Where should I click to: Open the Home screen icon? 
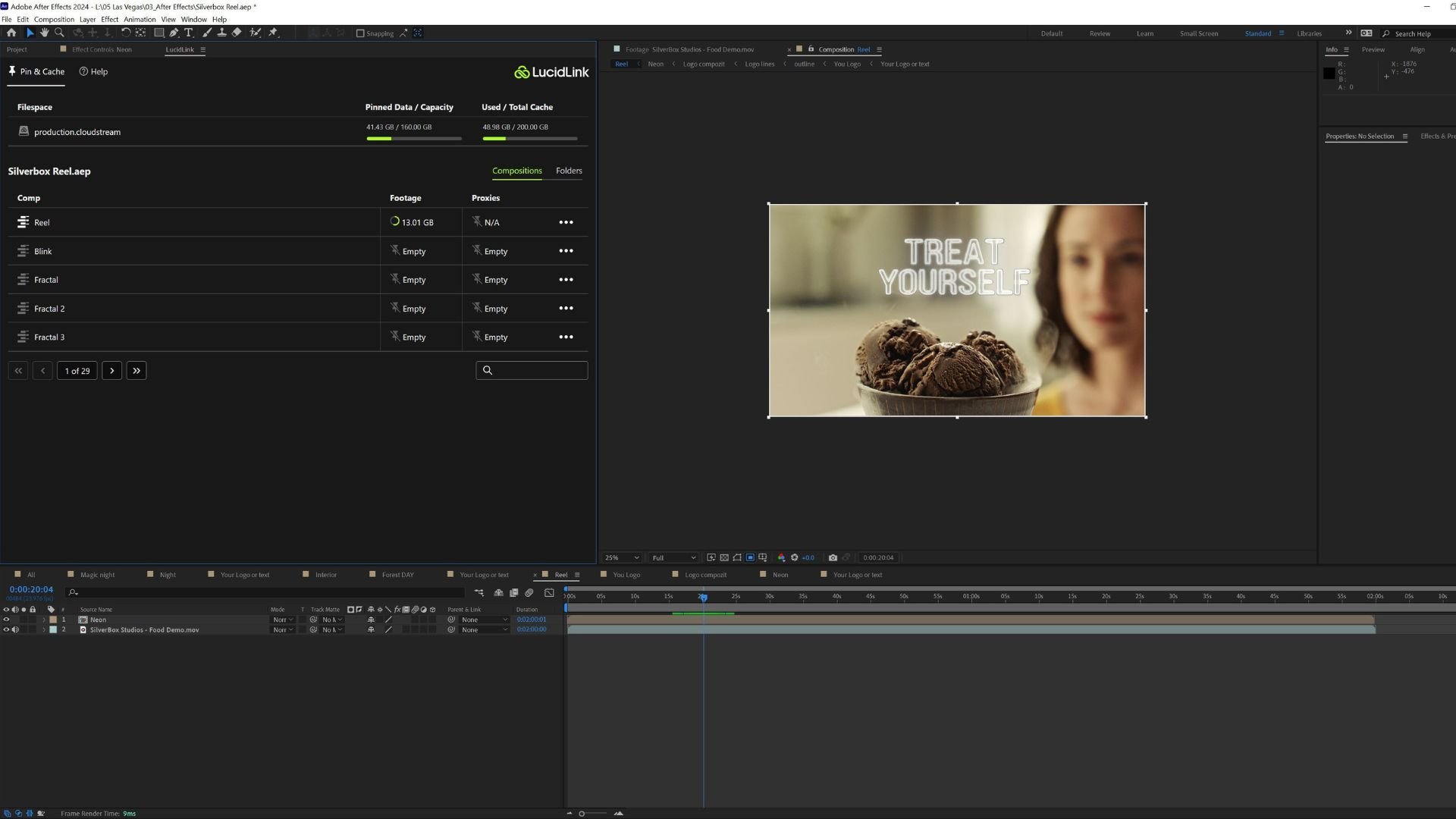click(x=11, y=33)
